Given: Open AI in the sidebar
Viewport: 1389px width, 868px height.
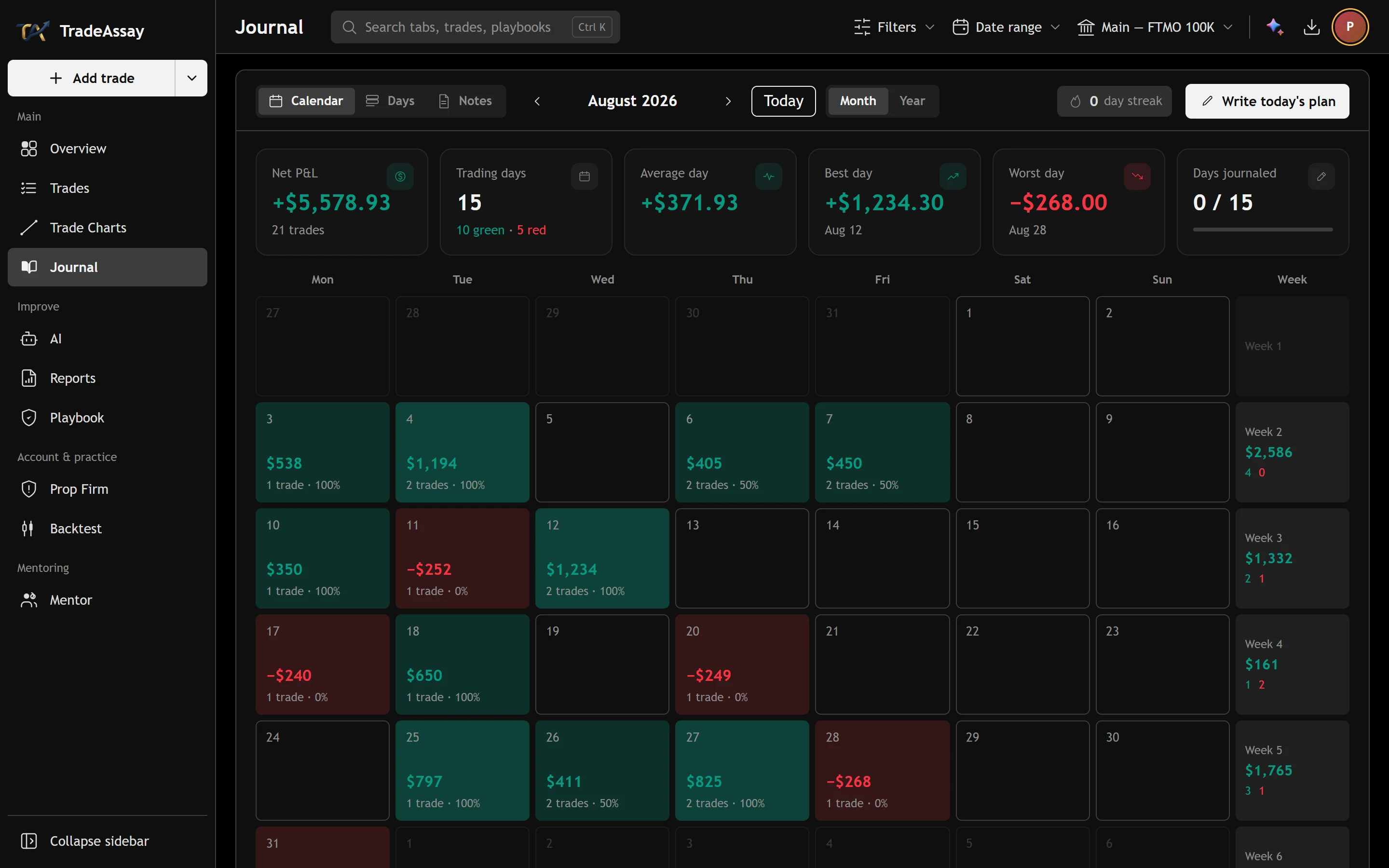Looking at the screenshot, I should (108, 339).
